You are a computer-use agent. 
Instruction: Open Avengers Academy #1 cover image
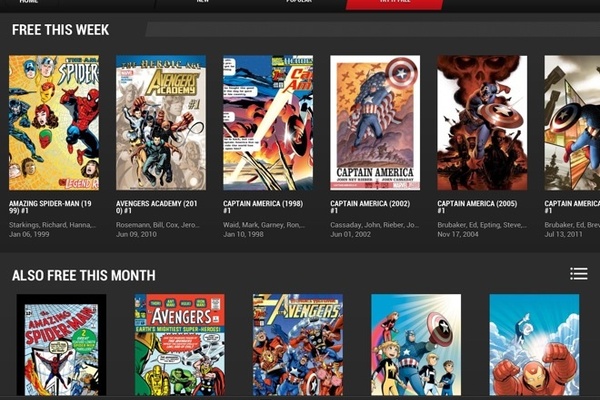161,122
